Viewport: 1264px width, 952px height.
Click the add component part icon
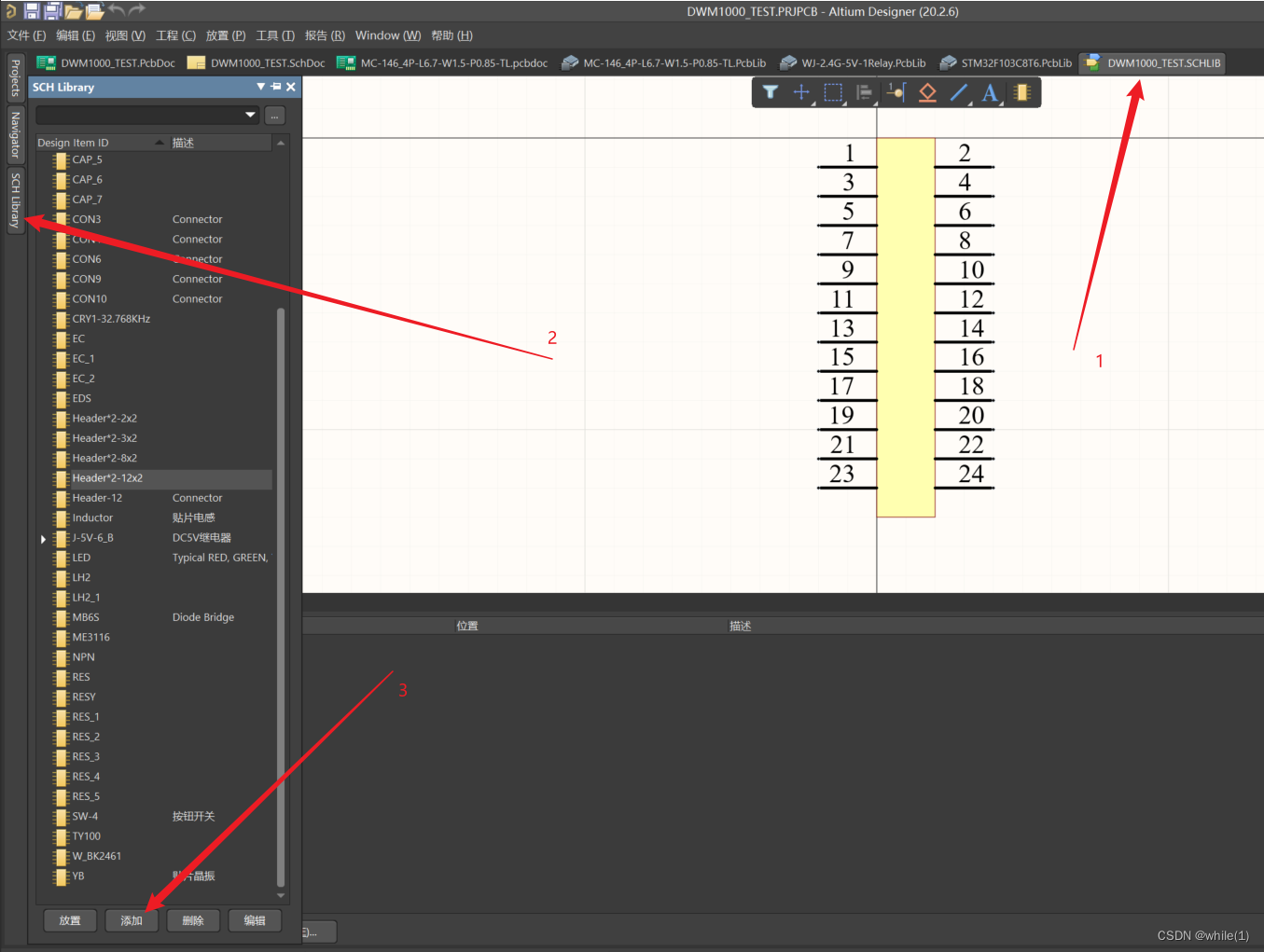coord(1022,92)
